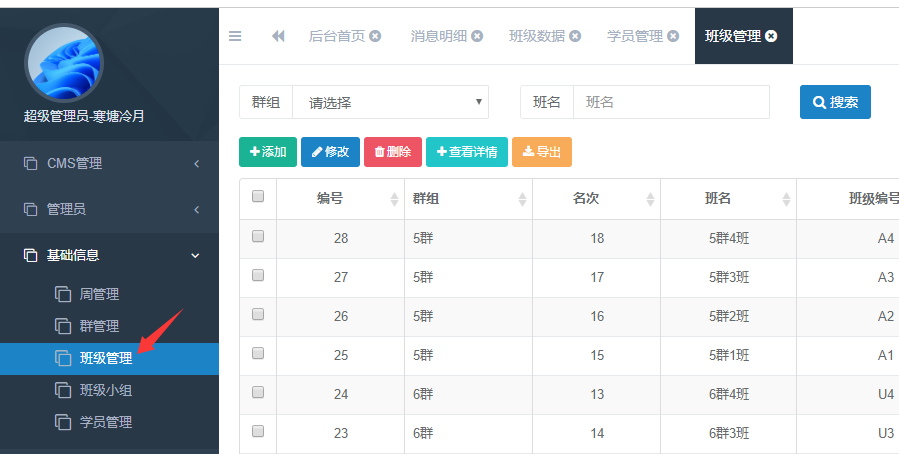Screen dimensions: 899x454
Task: Click the hamburger menu toggle icon
Action: pos(235,36)
